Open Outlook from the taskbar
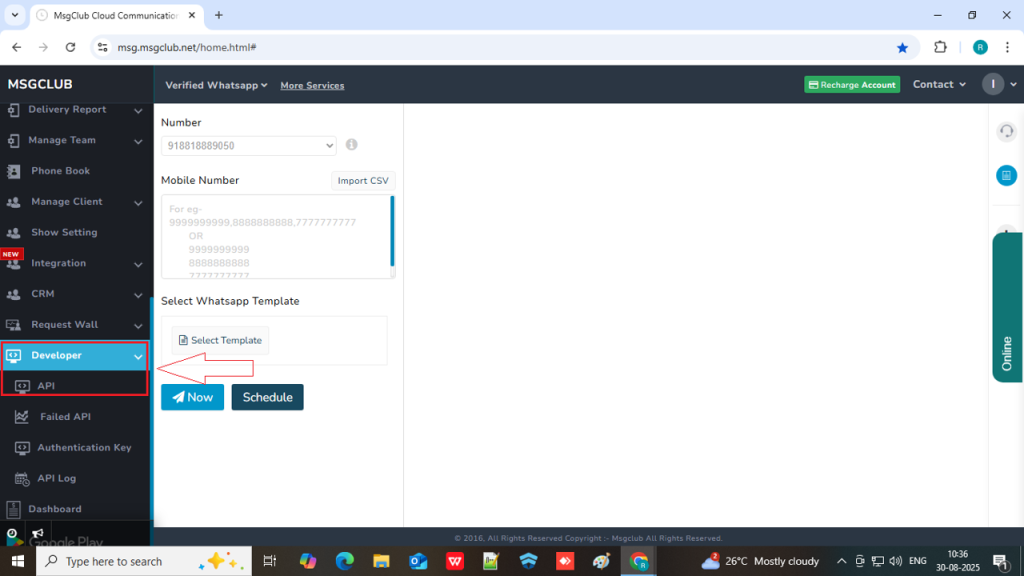Screen dimensions: 1024x576 point(418,561)
